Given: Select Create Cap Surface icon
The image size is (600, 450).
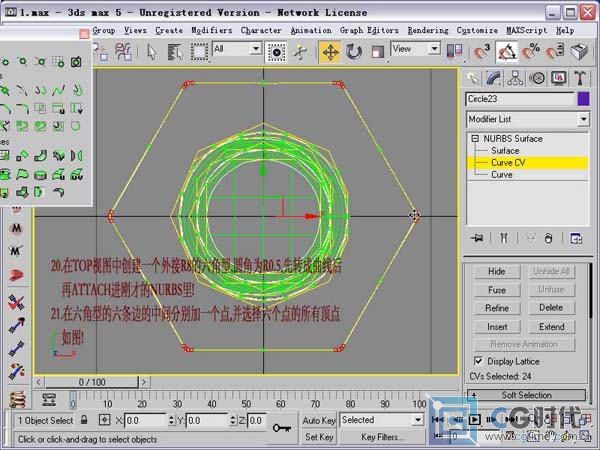Looking at the screenshot, I should click(x=40, y=175).
